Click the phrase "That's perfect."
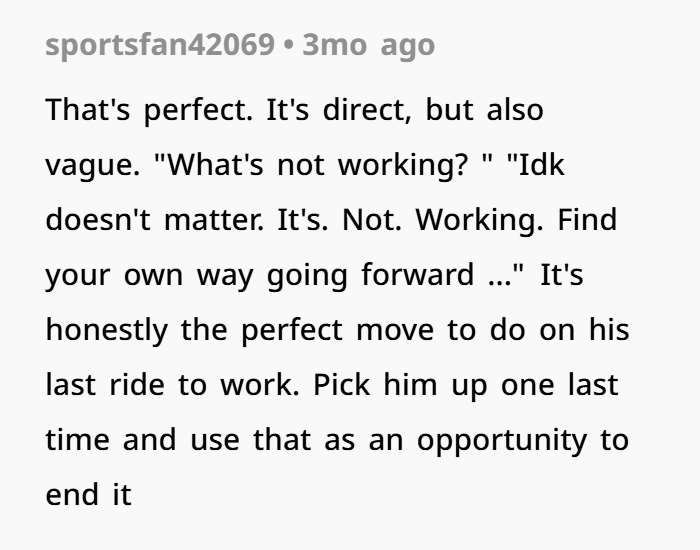Viewport: 700px width, 550px height. [149, 110]
